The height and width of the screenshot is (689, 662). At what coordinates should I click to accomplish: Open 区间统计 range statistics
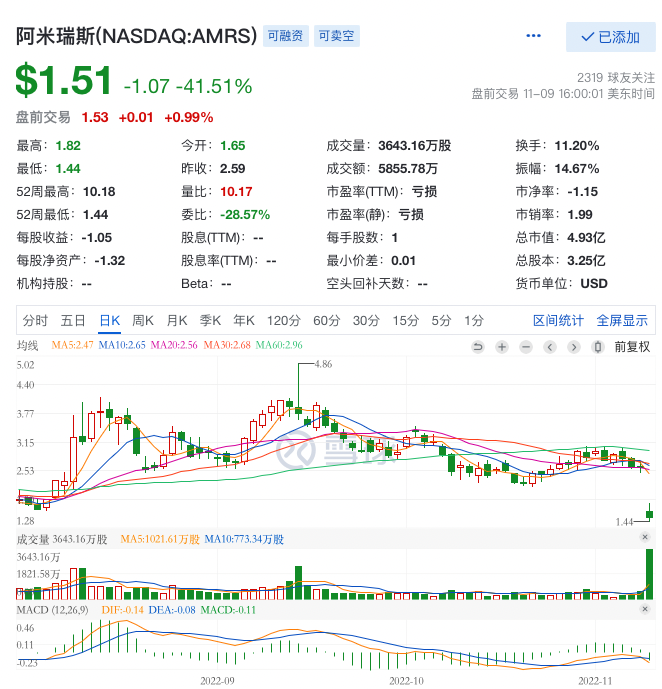click(x=558, y=320)
